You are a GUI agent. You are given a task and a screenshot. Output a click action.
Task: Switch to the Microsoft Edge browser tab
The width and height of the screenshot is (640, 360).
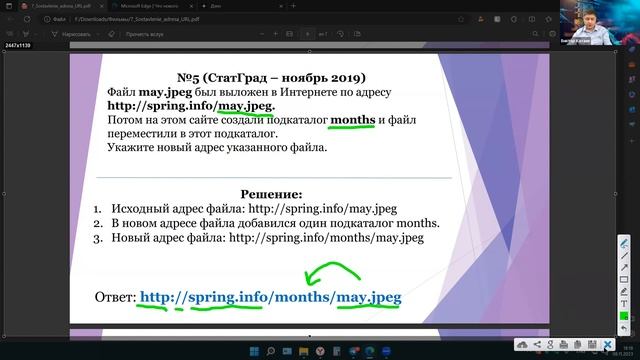pyautogui.click(x=149, y=6)
